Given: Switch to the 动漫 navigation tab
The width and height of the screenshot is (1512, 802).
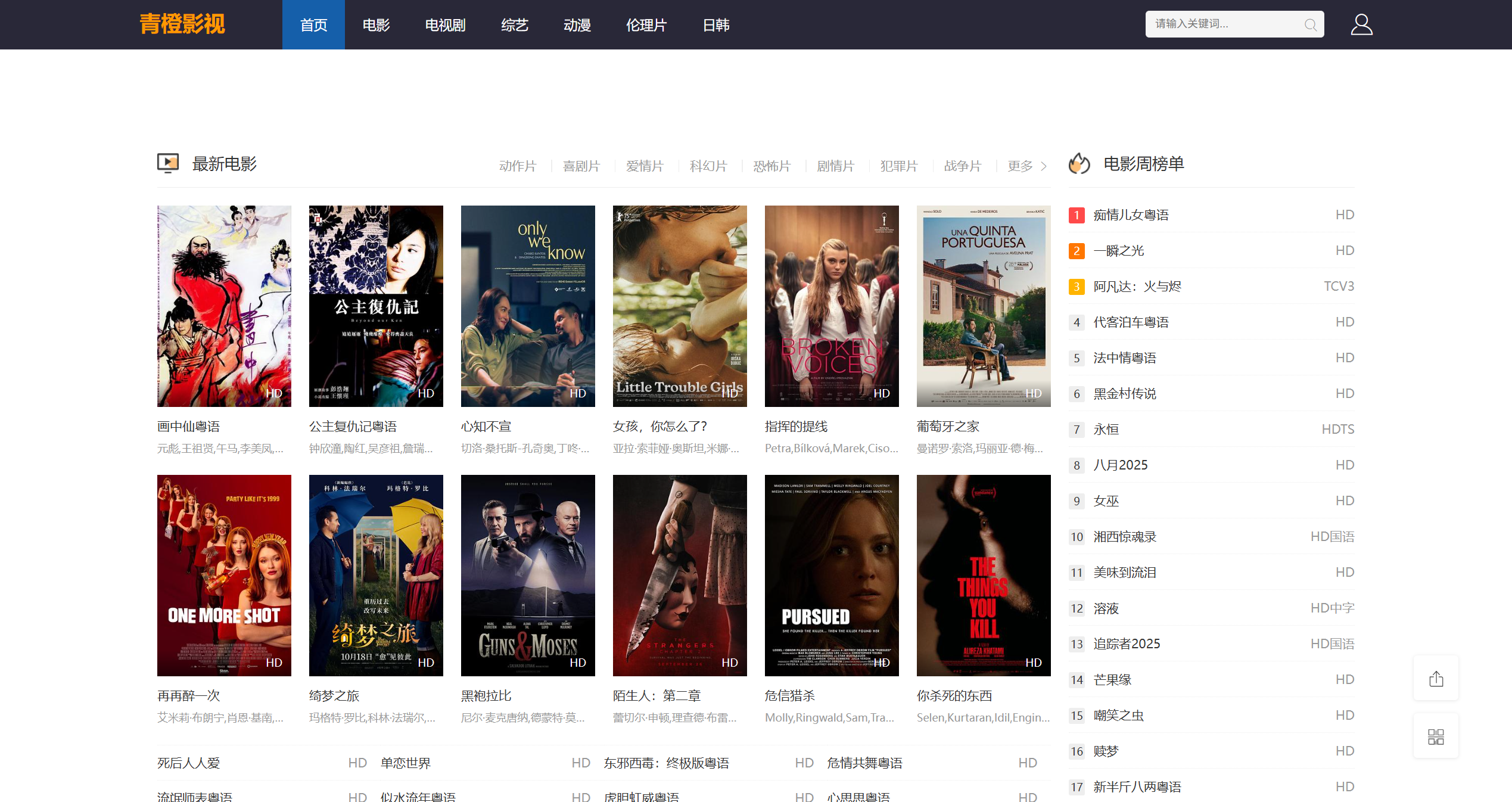Looking at the screenshot, I should pyautogui.click(x=577, y=25).
